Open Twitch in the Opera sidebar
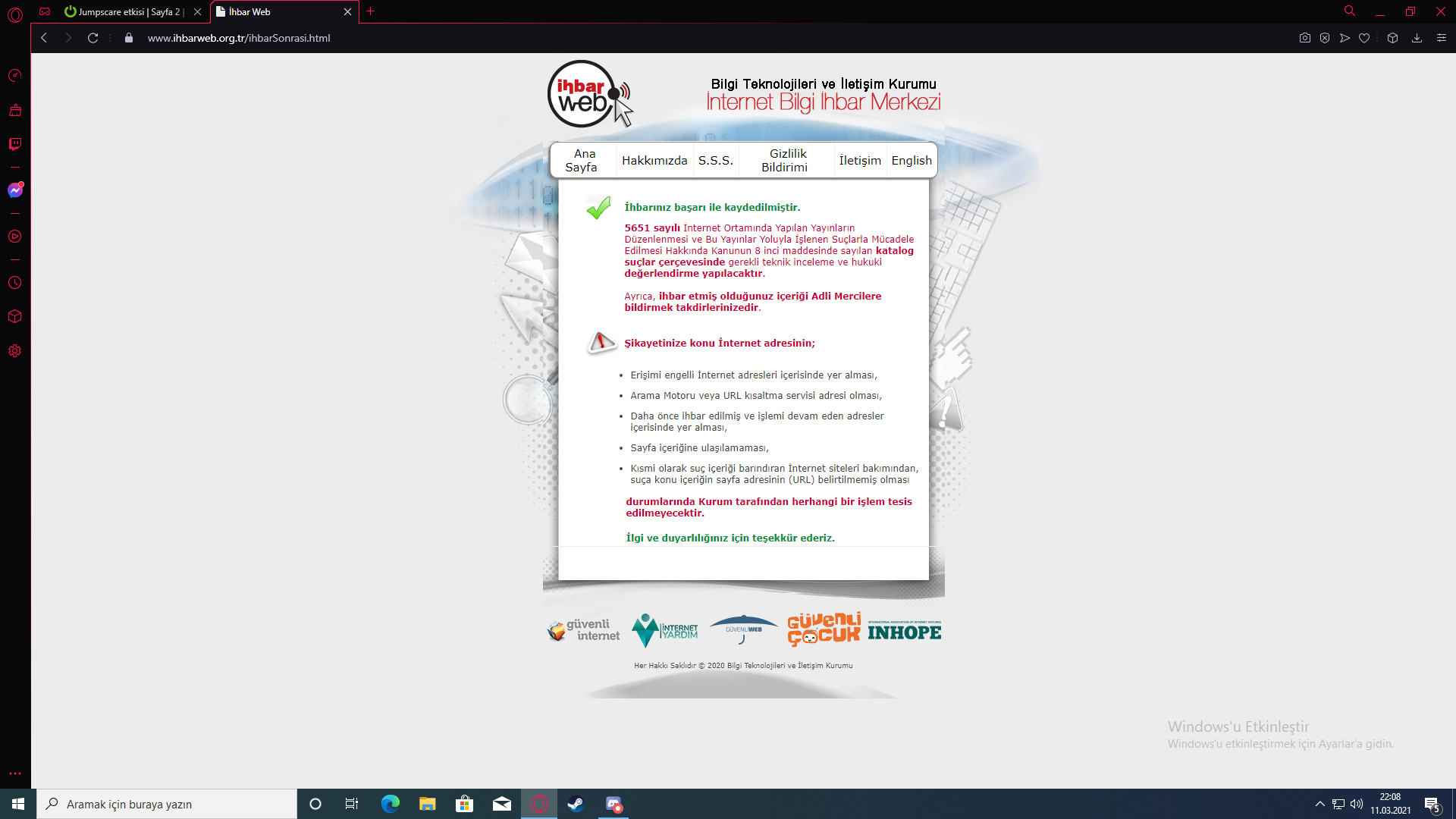The image size is (1456, 819). click(15, 144)
